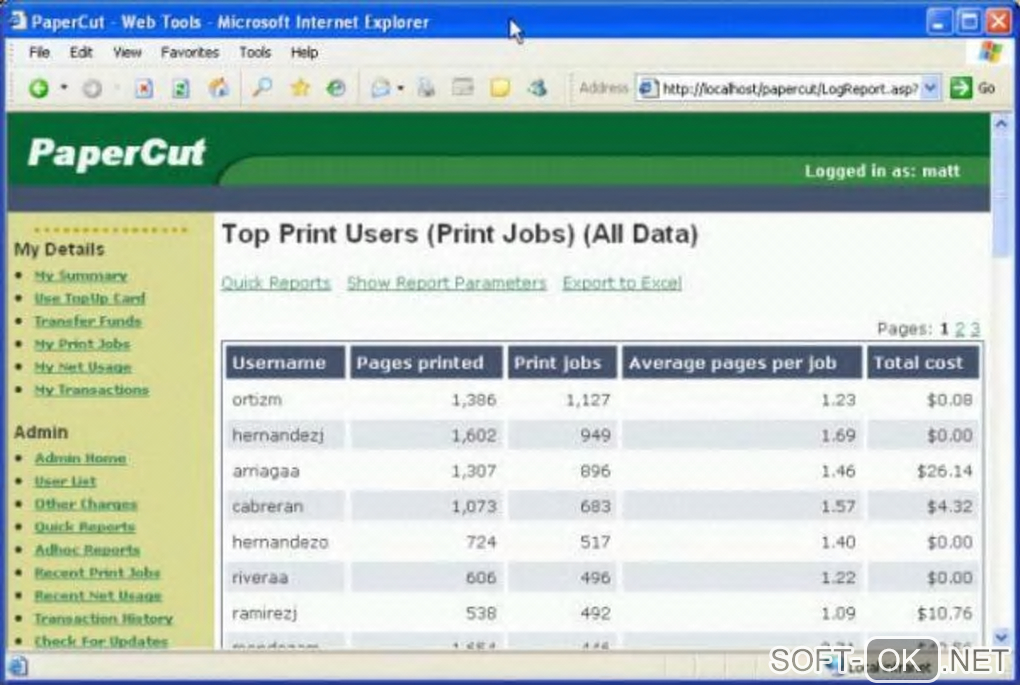The height and width of the screenshot is (685, 1020).
Task: Click the Average pages per job header
Action: 742,362
